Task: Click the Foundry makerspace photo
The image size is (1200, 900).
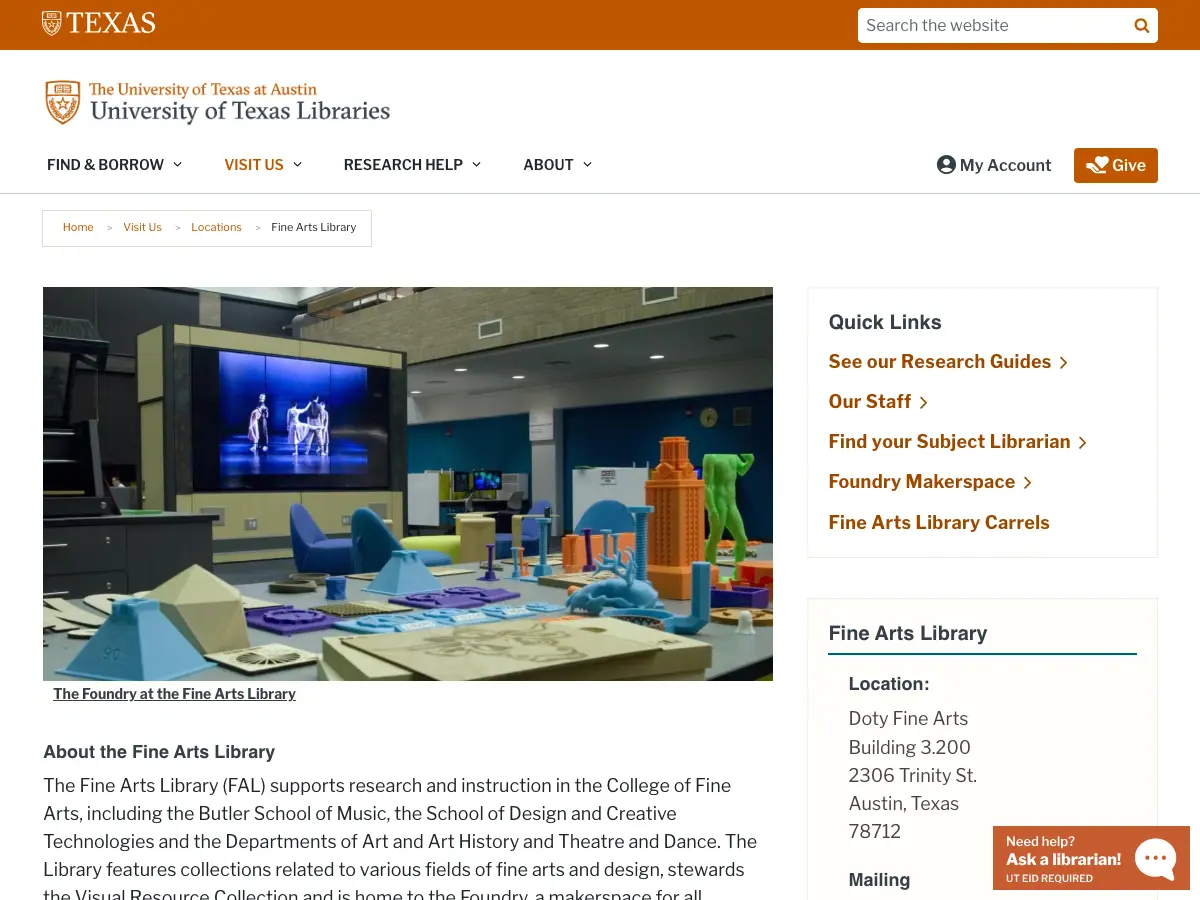Action: tap(408, 484)
